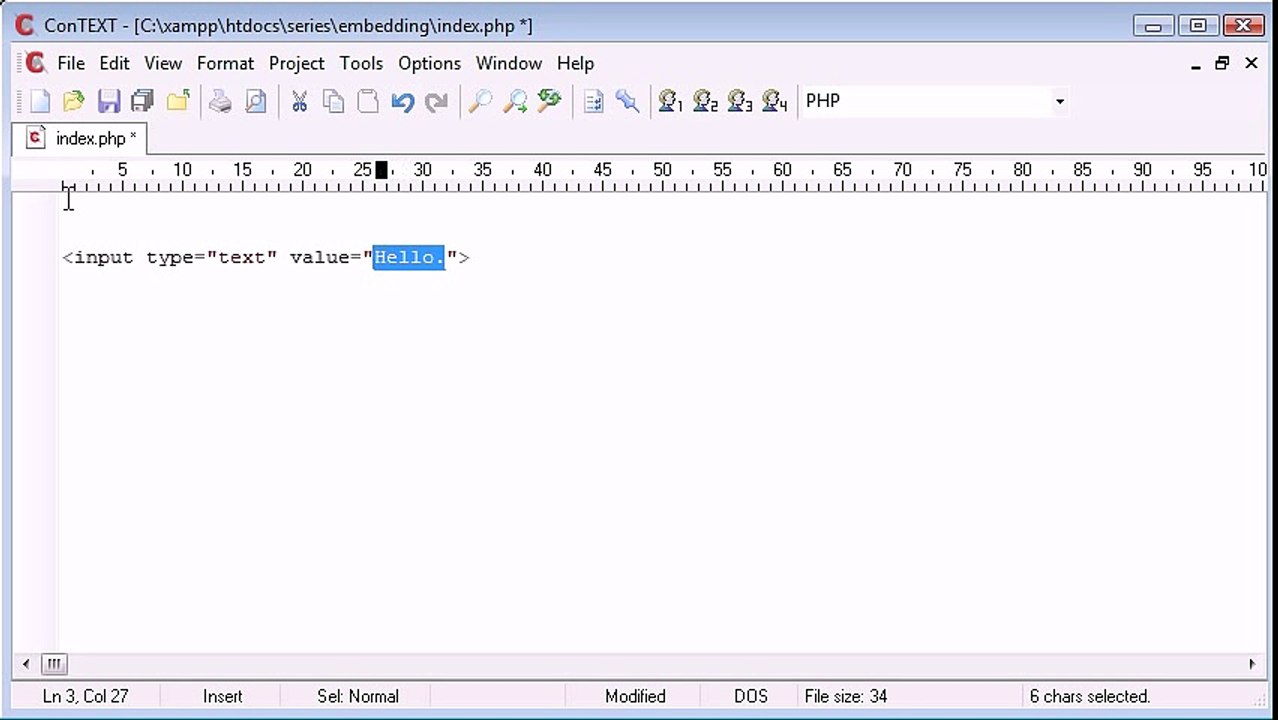
Task: Open the Format menu
Action: (x=225, y=63)
